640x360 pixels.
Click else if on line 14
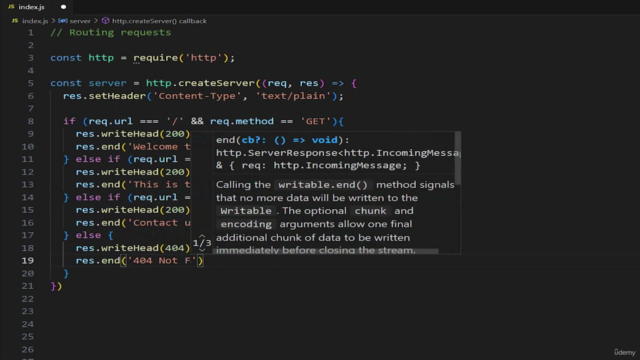click(98, 197)
